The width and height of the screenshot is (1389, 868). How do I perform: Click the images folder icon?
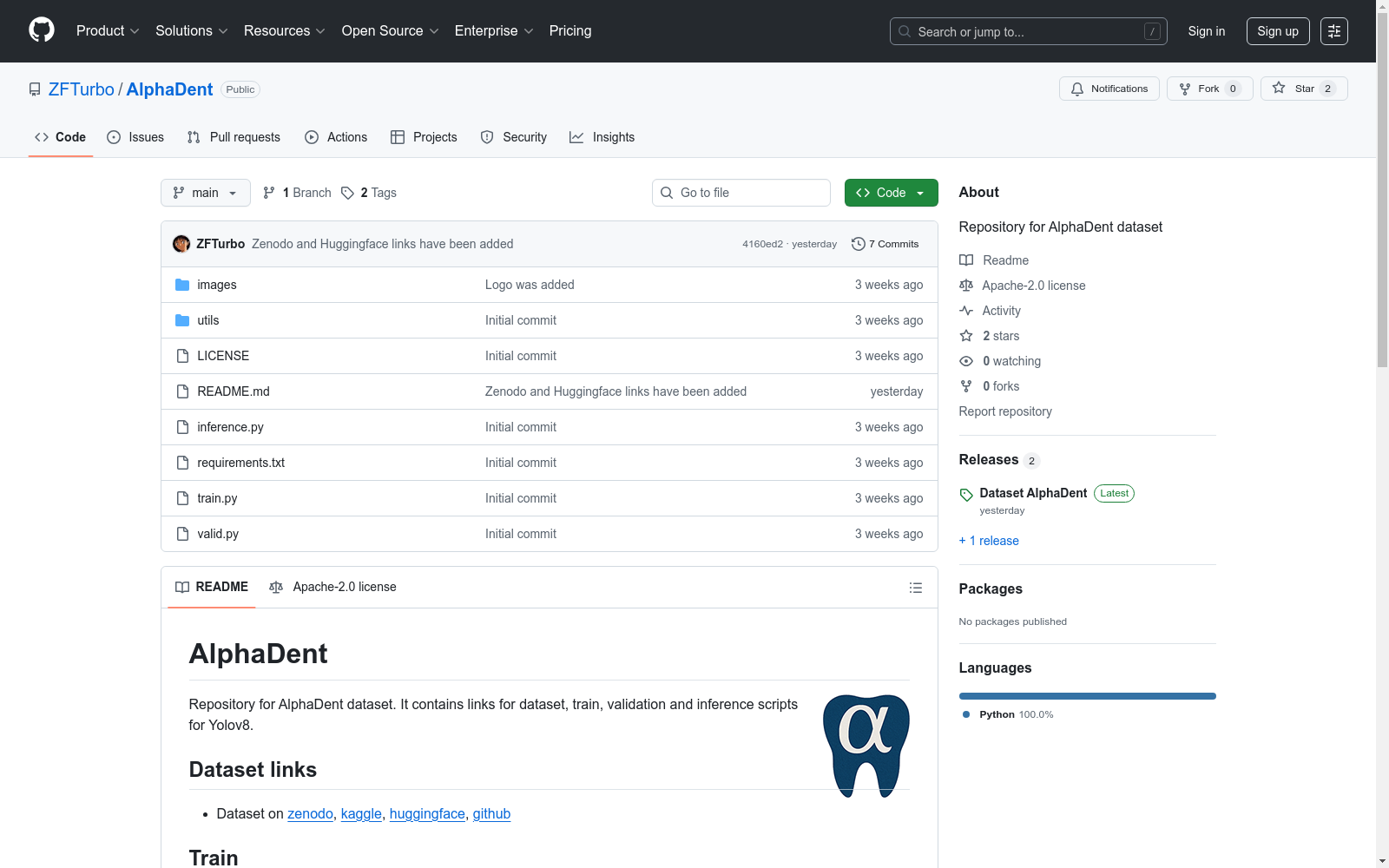pyautogui.click(x=182, y=285)
